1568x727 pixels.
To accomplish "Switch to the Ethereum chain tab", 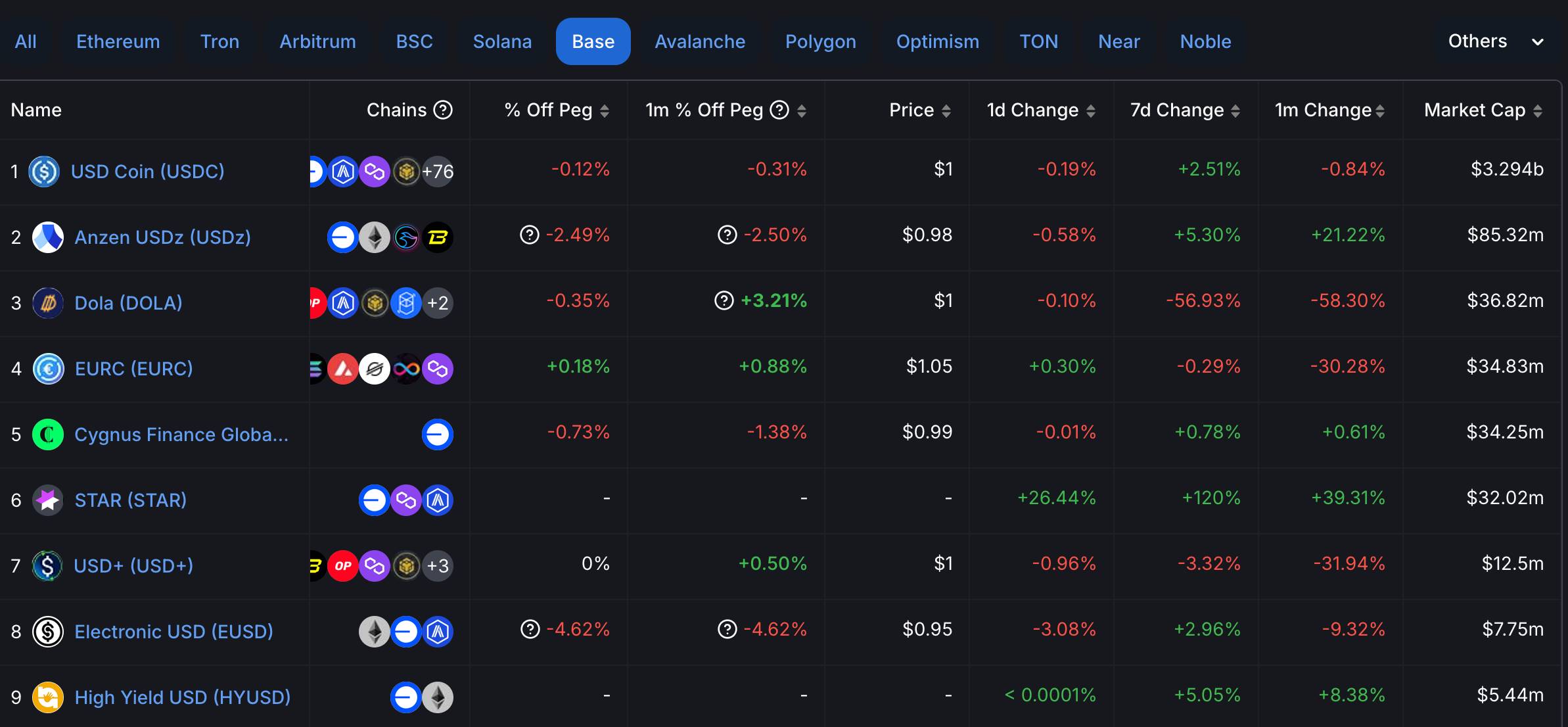I will pyautogui.click(x=118, y=41).
